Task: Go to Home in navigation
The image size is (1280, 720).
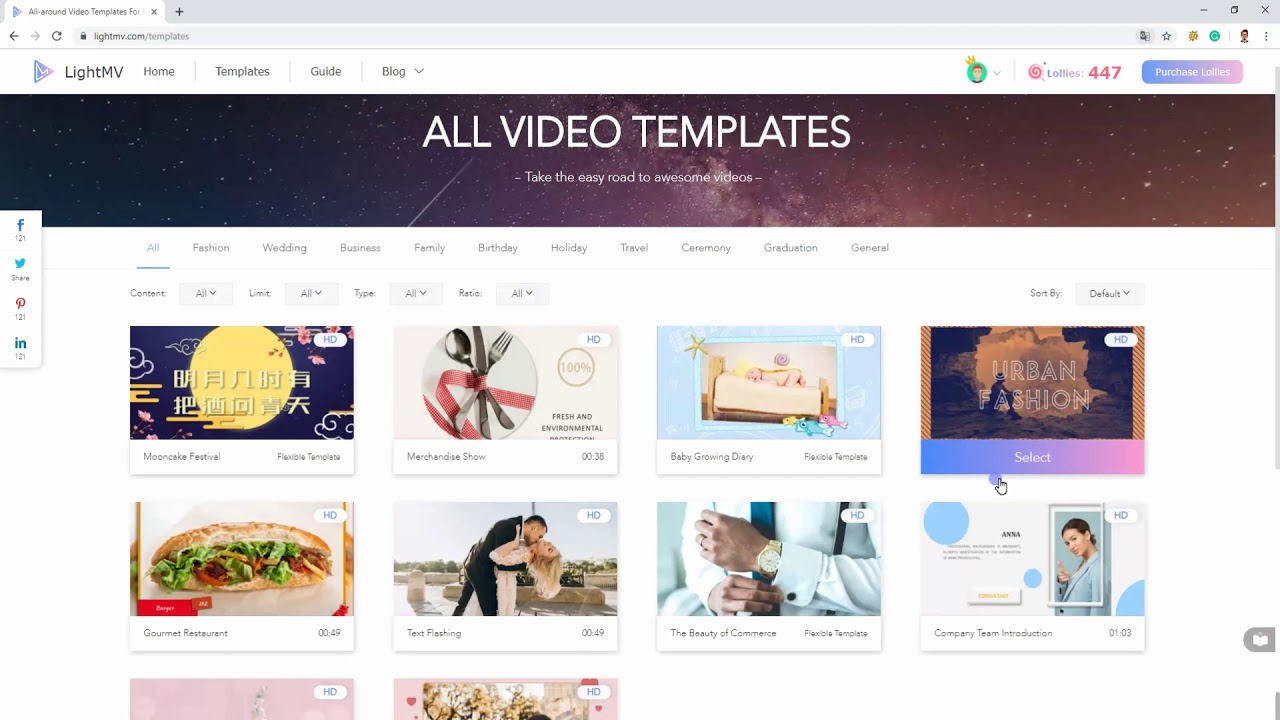Action: point(159,72)
